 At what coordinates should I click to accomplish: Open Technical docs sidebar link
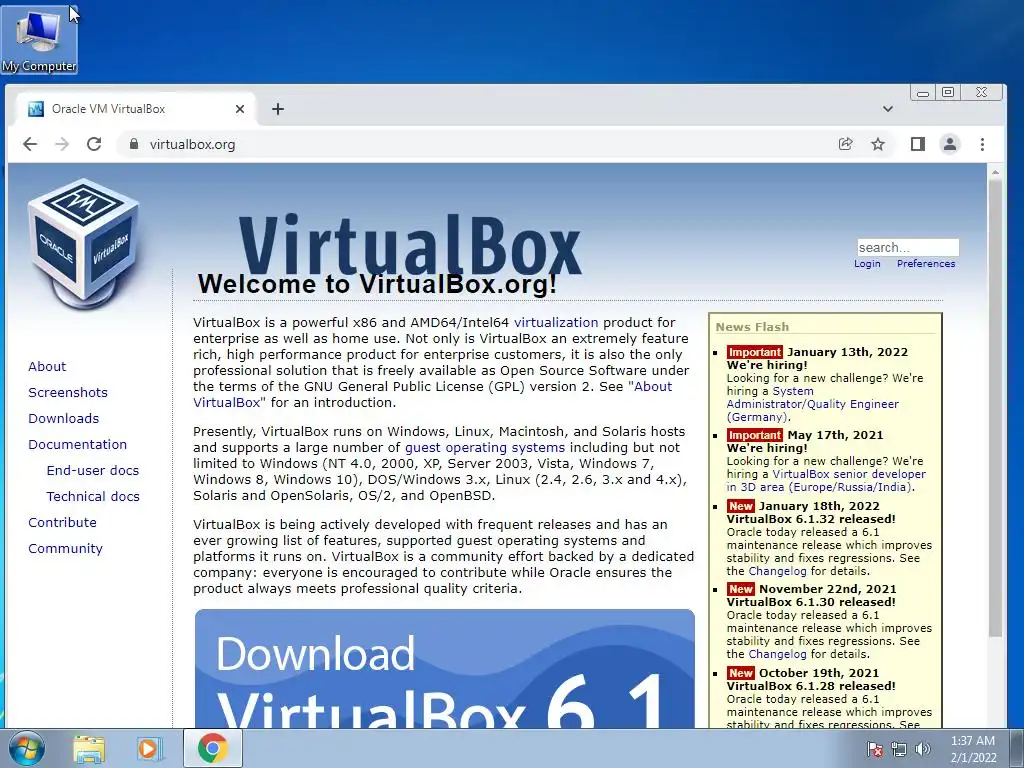coord(93,497)
